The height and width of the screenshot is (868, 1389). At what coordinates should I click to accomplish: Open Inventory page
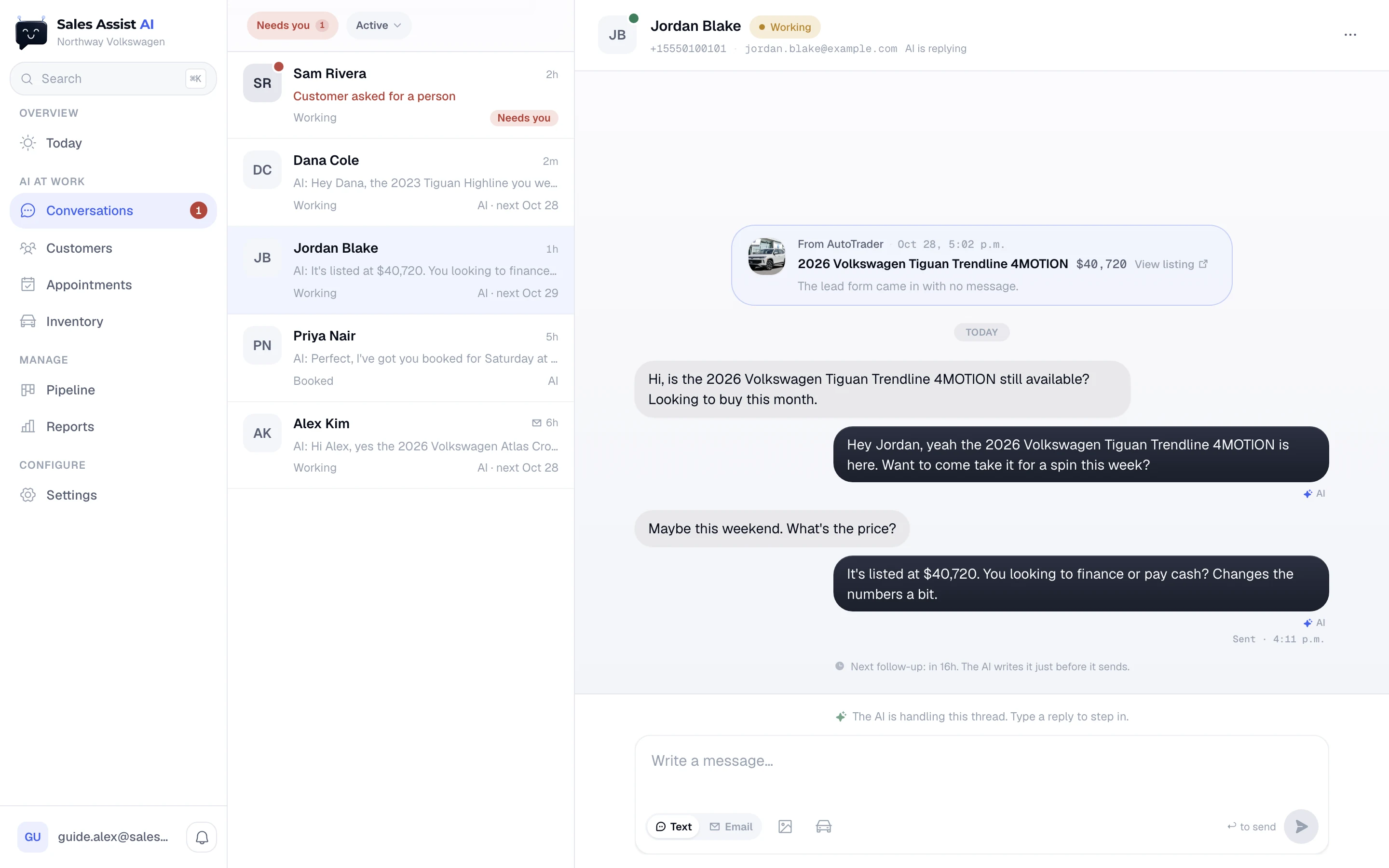[x=113, y=322]
